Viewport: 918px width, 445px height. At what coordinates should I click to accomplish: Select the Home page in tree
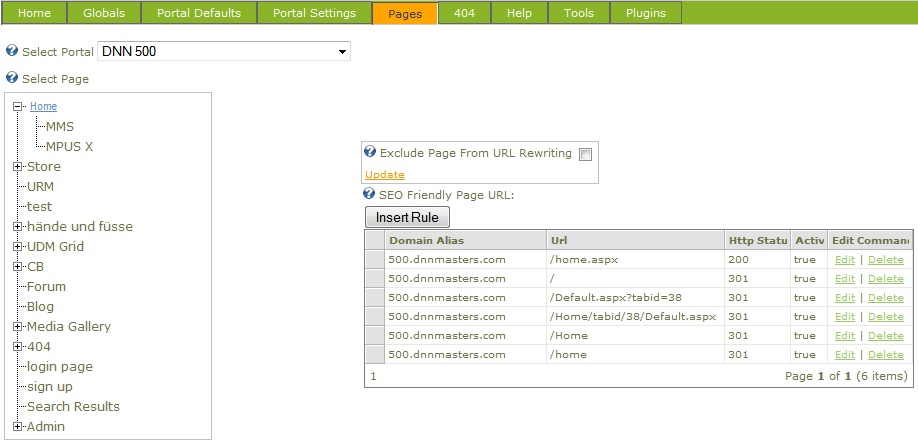[x=43, y=107]
